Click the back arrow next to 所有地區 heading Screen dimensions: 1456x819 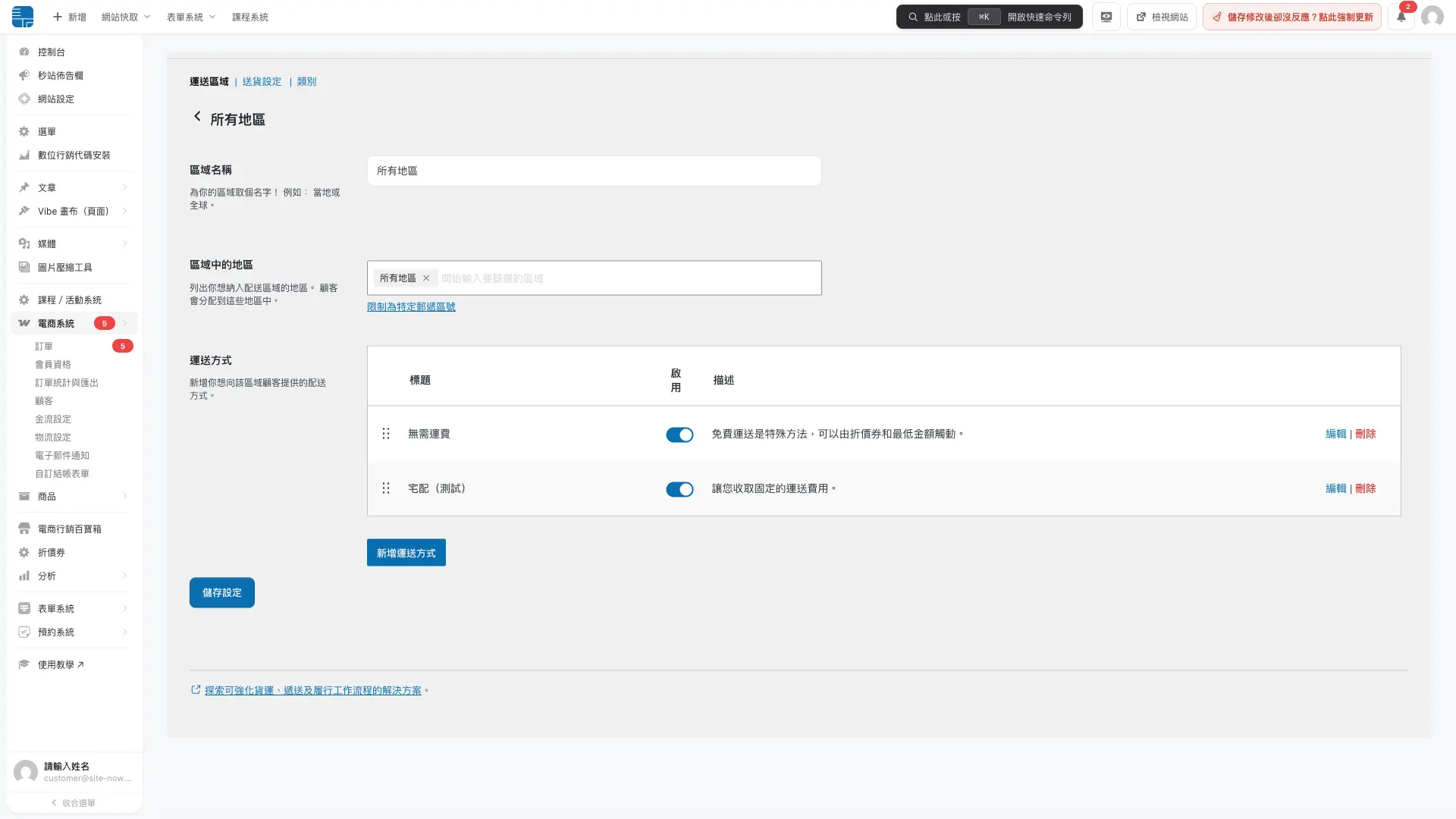197,116
